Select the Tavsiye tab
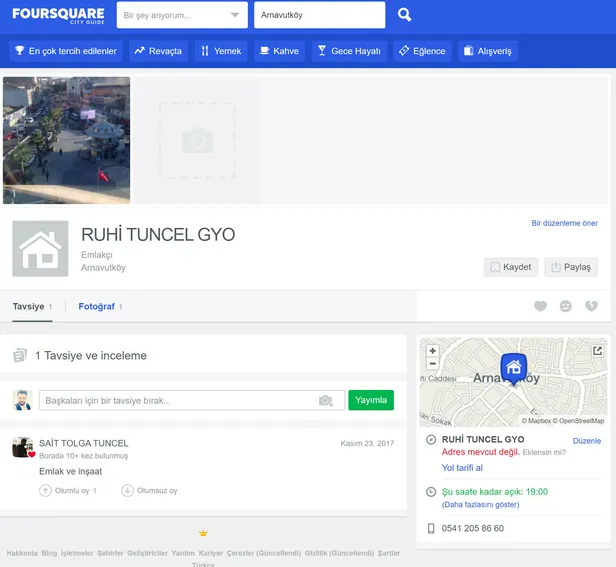The image size is (616, 567). (28, 307)
